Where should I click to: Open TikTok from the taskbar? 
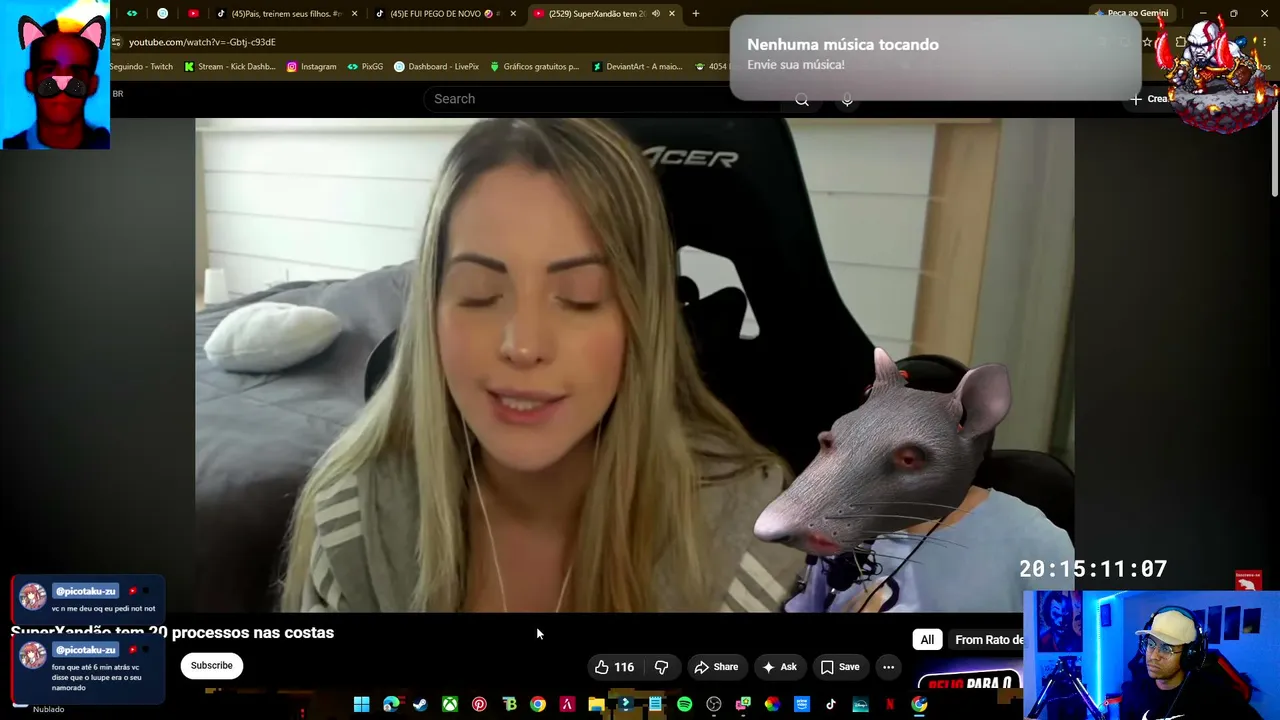[831, 705]
